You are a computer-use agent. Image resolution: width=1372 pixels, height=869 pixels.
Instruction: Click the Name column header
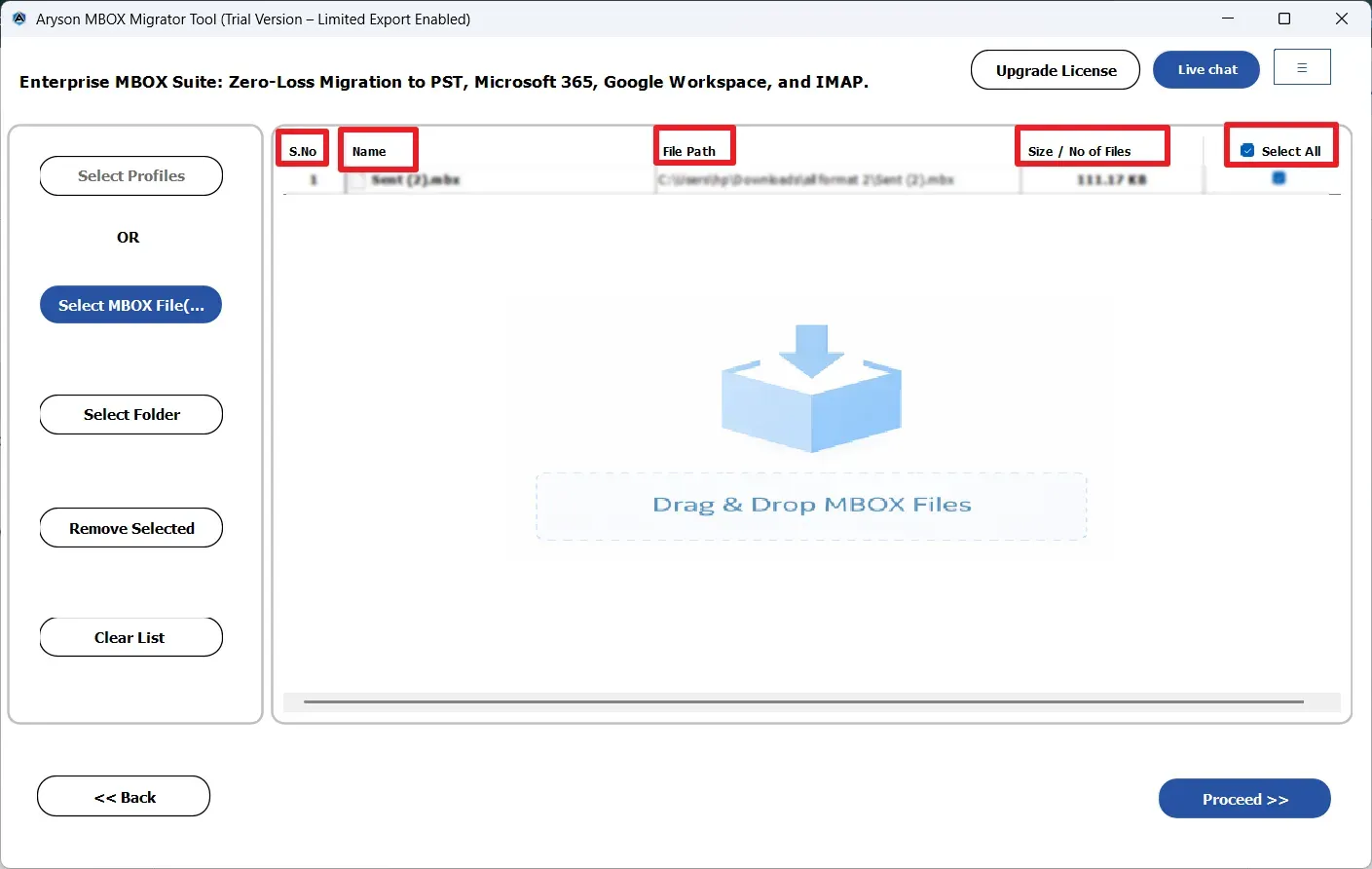tap(369, 151)
